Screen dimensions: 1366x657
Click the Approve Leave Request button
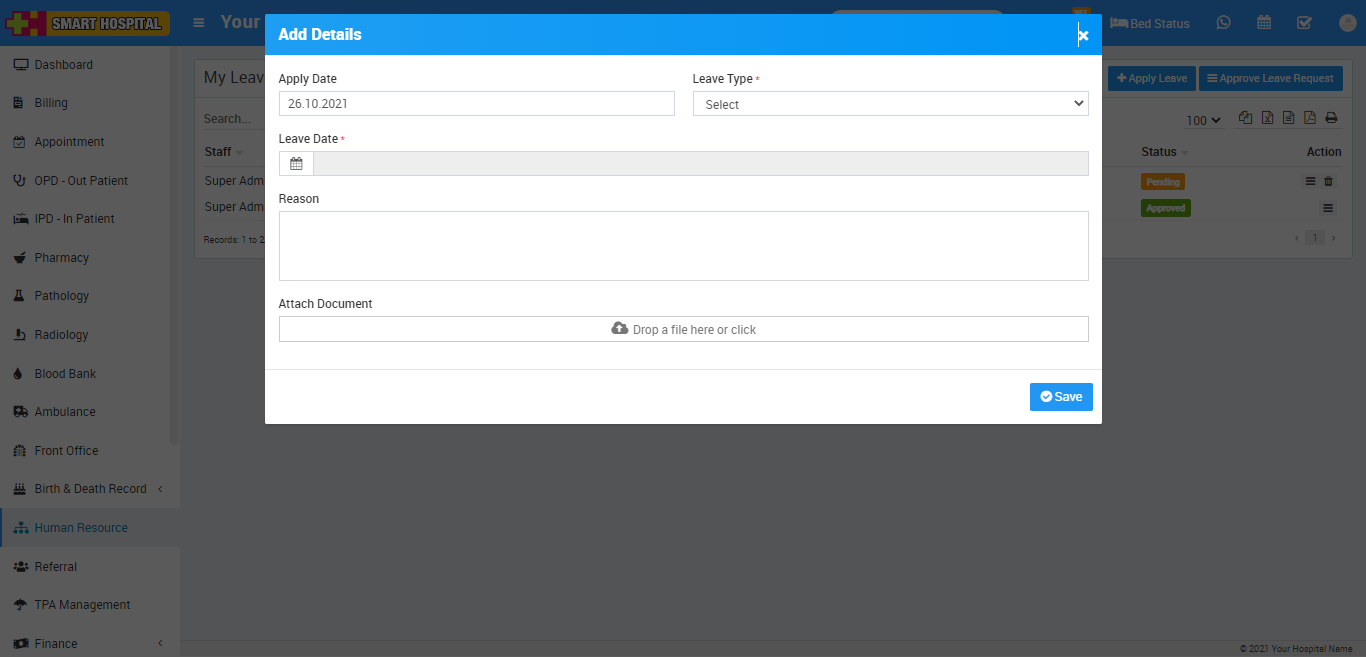tap(1269, 78)
